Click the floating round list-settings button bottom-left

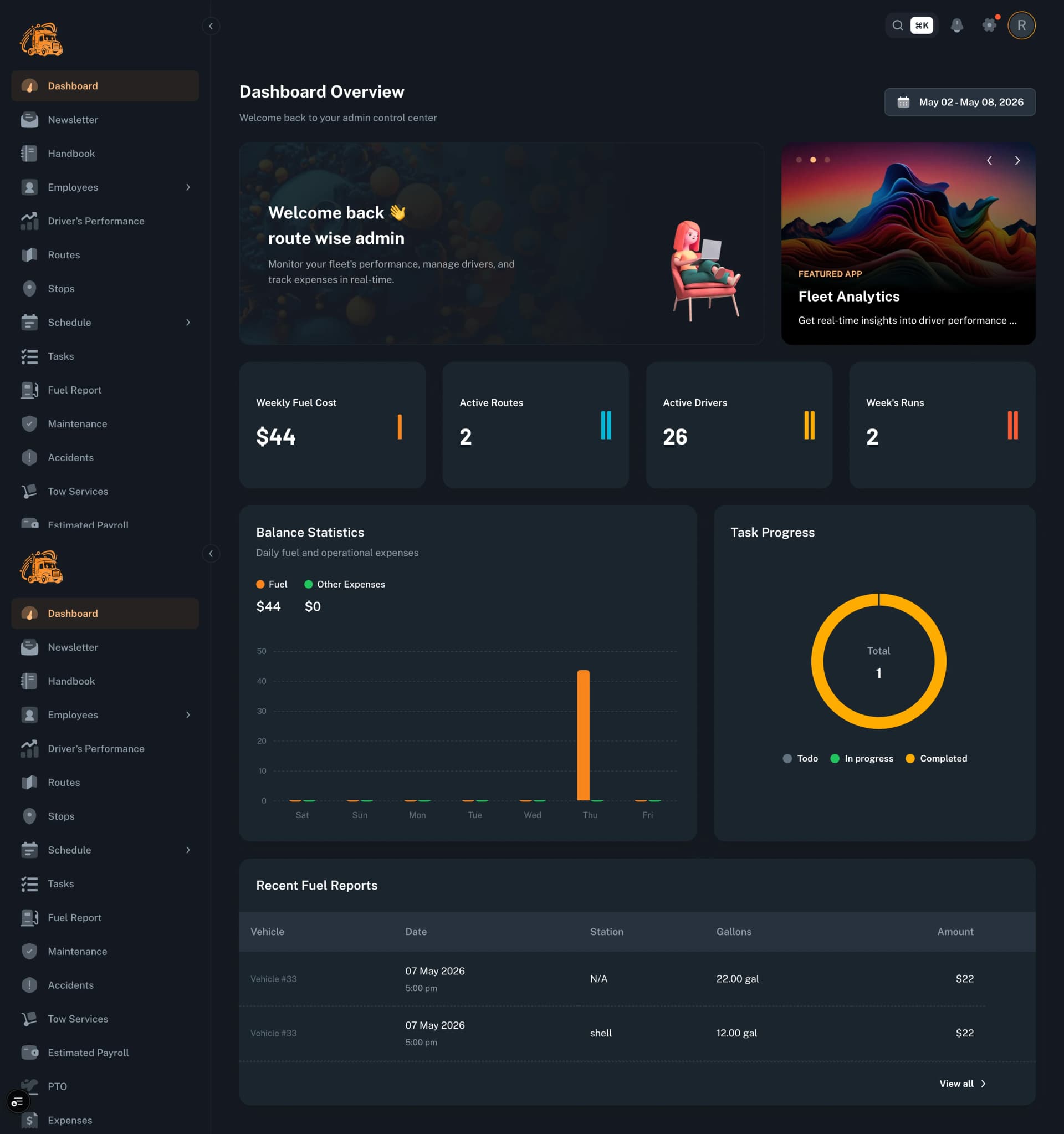(18, 1101)
